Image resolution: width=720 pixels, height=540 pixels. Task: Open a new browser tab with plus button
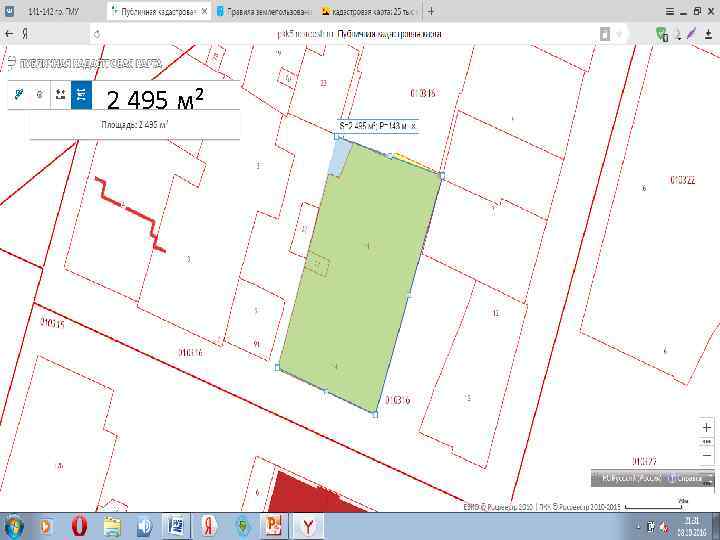(431, 11)
